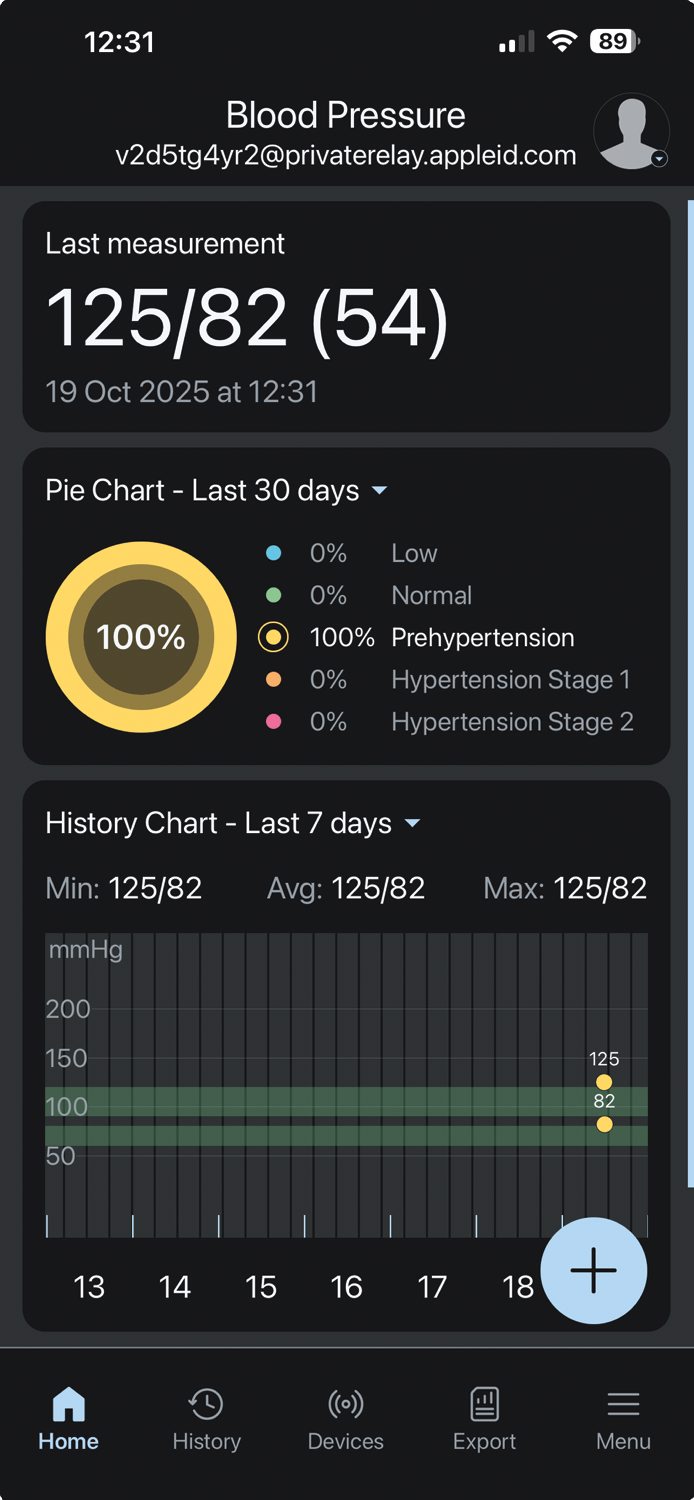
Task: Go to the Devices tab
Action: click(x=345, y=1420)
